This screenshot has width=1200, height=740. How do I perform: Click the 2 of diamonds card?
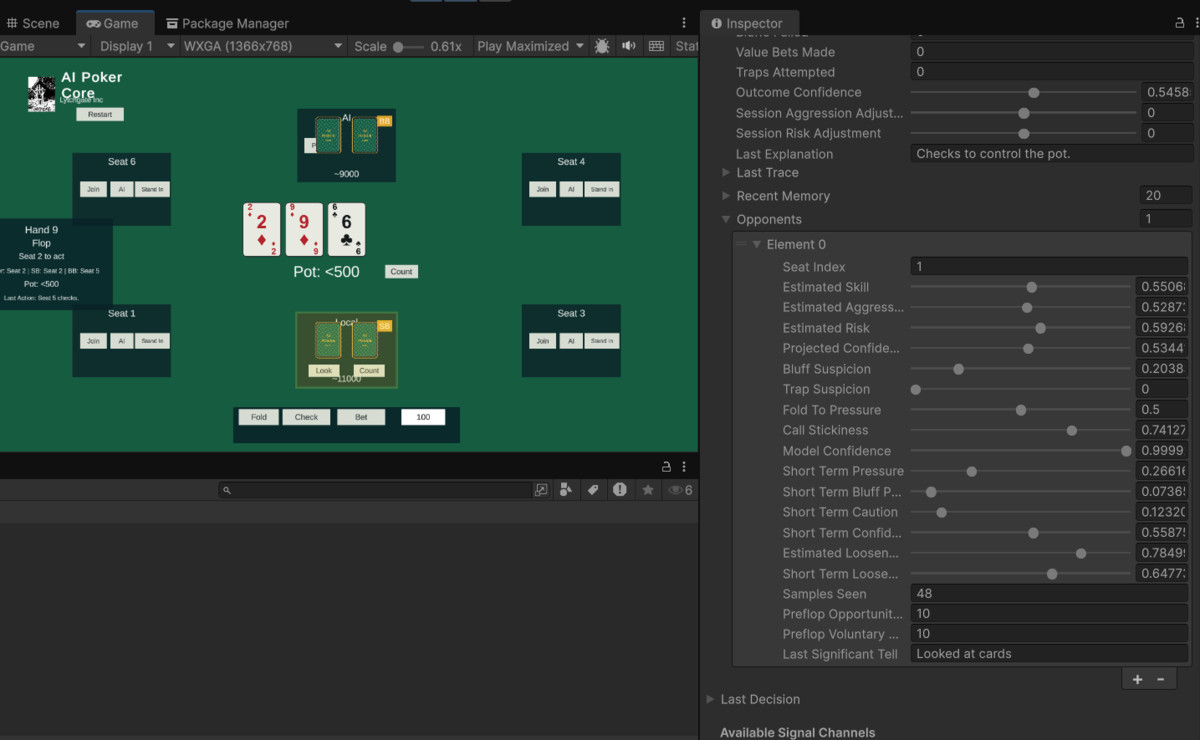pos(262,229)
